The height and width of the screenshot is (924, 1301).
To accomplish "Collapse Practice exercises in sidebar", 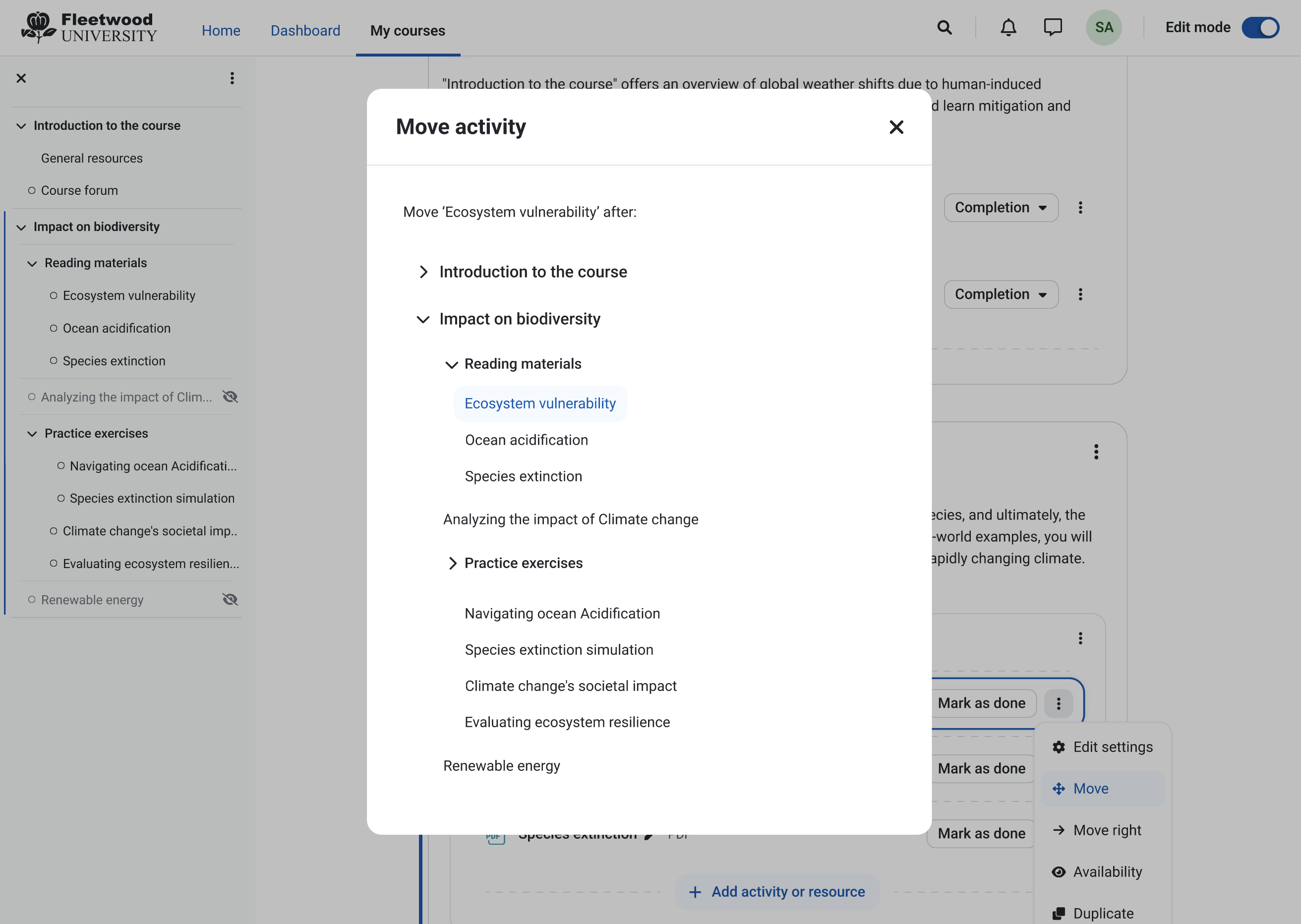I will 32,434.
